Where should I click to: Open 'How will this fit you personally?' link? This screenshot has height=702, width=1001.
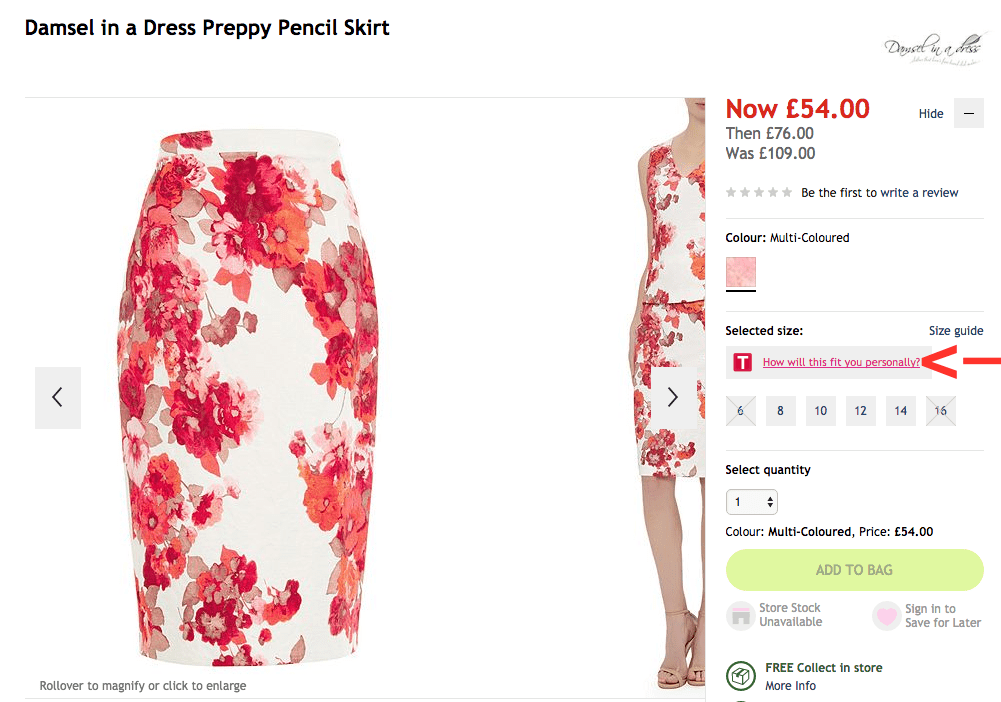point(841,362)
